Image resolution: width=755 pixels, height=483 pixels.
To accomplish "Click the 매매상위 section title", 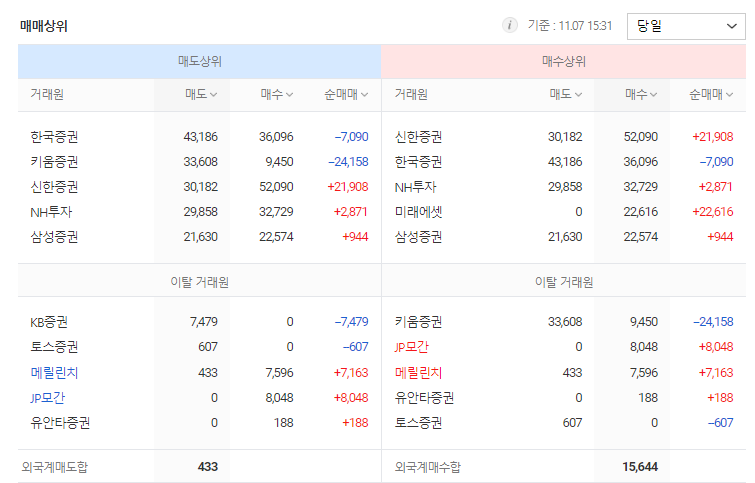I will [x=44, y=26].
